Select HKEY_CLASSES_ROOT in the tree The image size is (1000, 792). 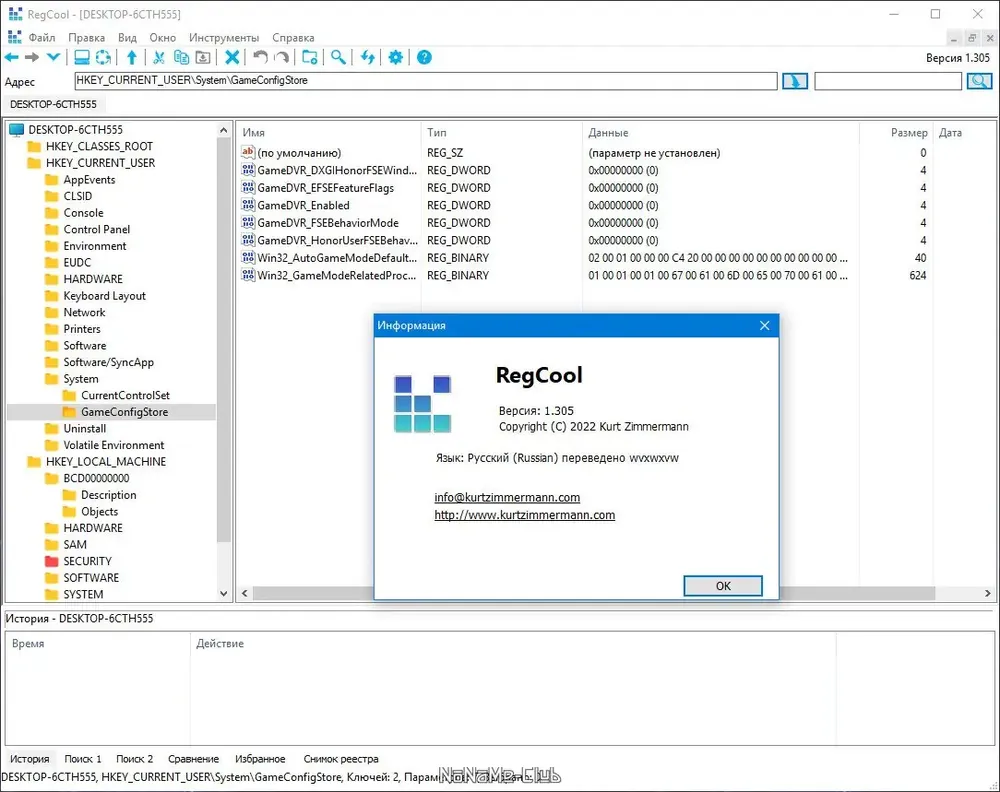99,146
